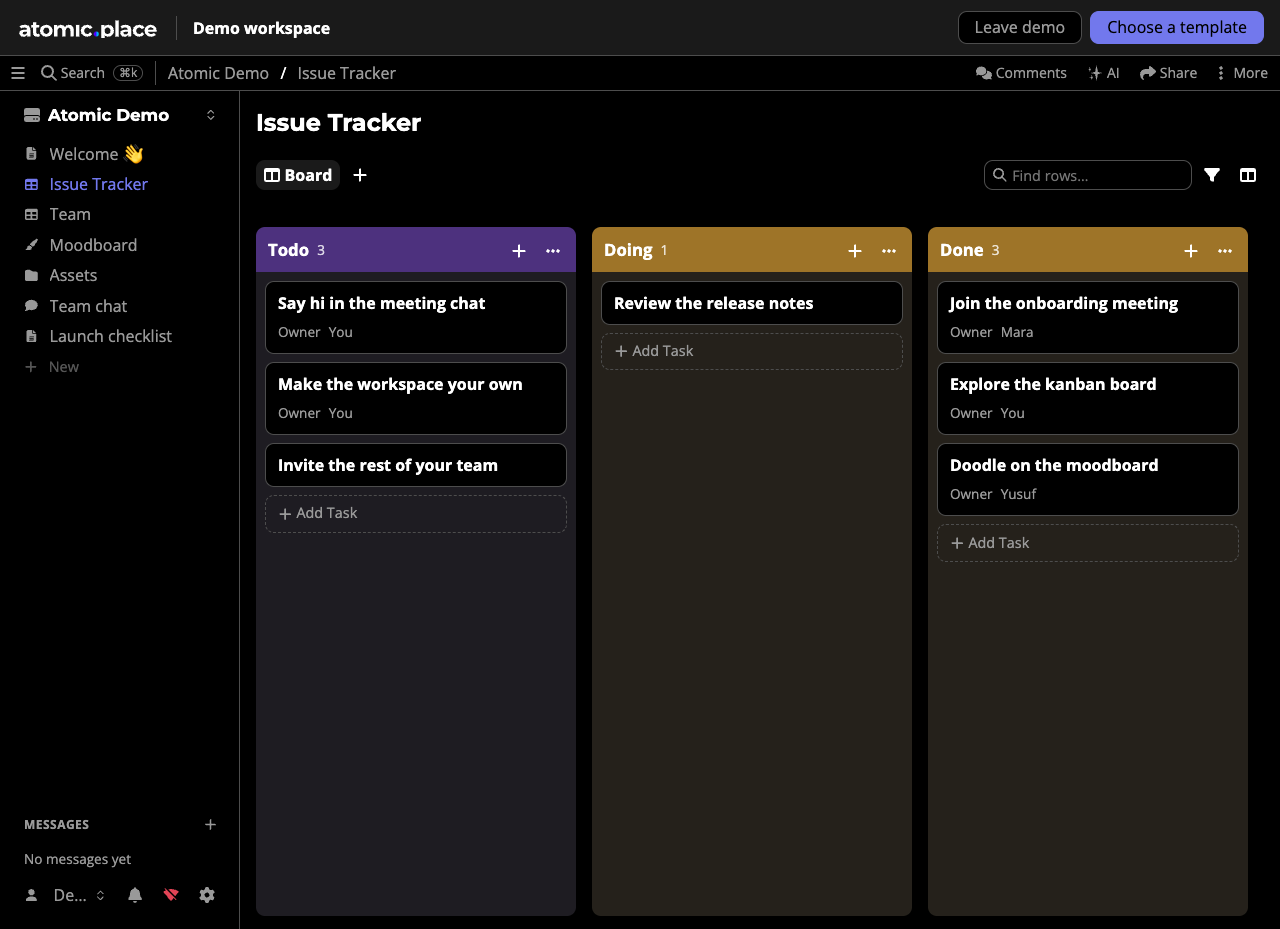Image resolution: width=1280 pixels, height=929 pixels.
Task: Expand the Atomic Demo workspace switcher
Action: 211,115
